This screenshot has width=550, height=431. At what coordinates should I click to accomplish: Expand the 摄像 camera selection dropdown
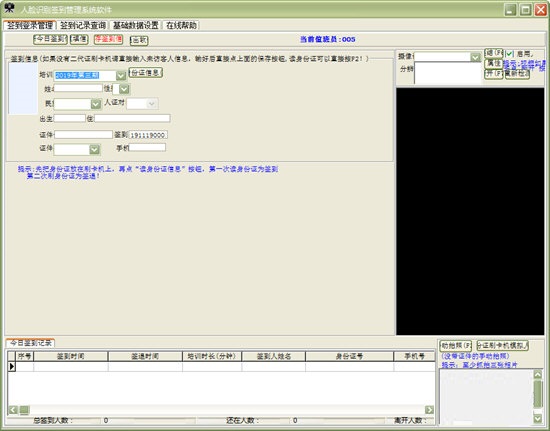(475, 57)
